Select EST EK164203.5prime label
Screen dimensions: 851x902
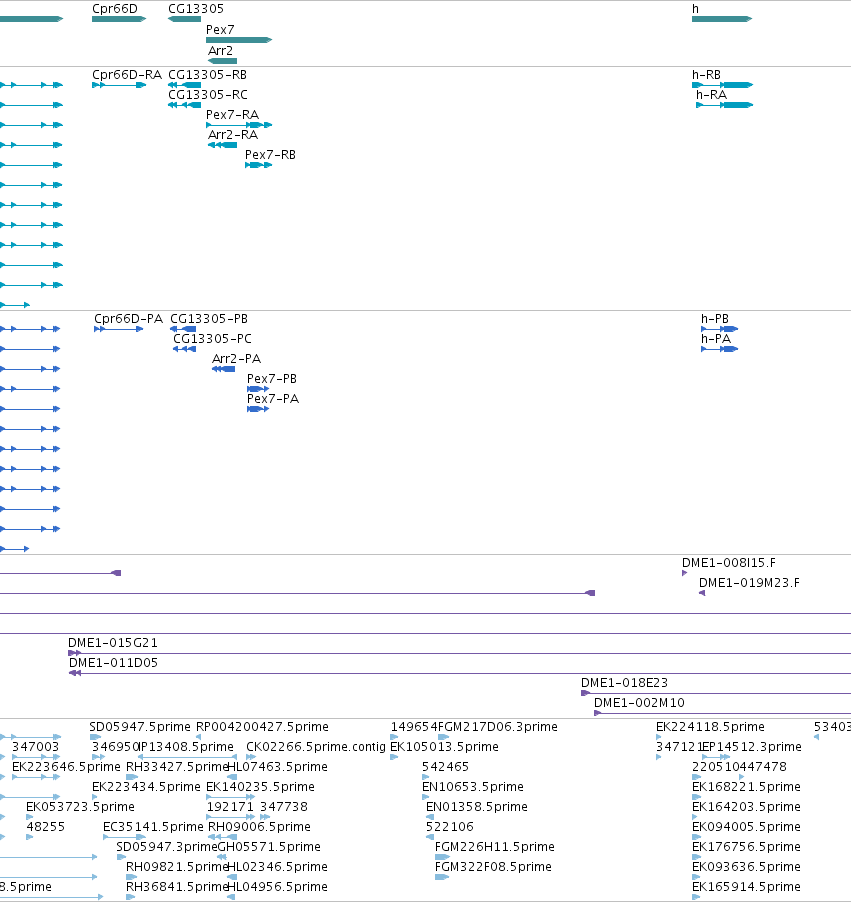(x=746, y=807)
